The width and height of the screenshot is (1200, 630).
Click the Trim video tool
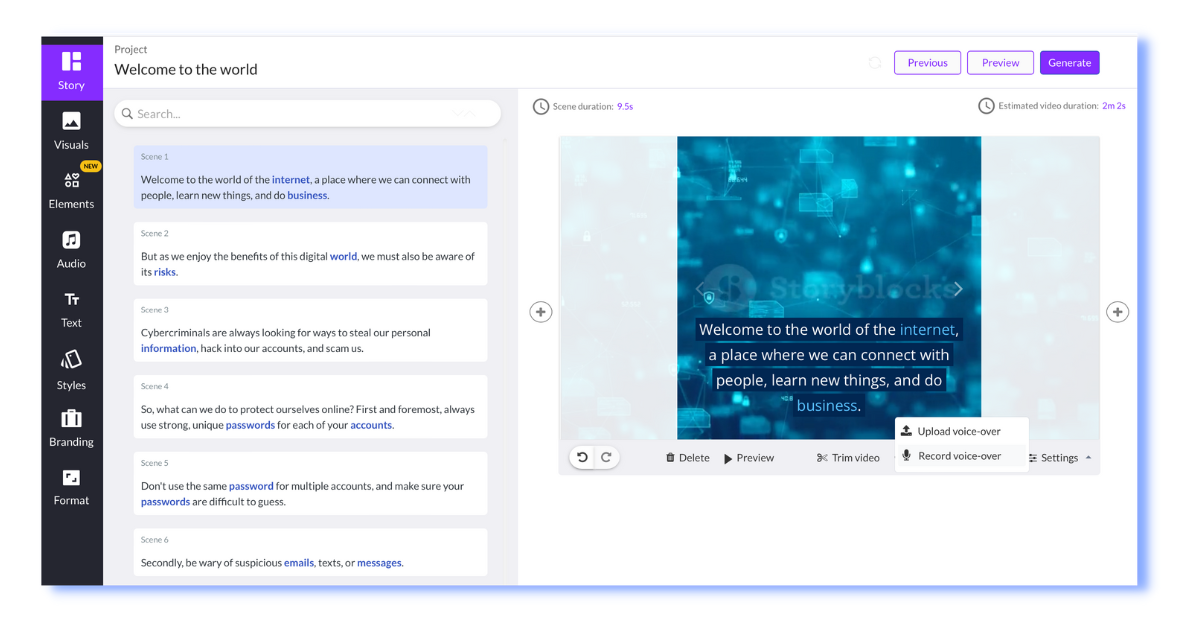point(848,458)
